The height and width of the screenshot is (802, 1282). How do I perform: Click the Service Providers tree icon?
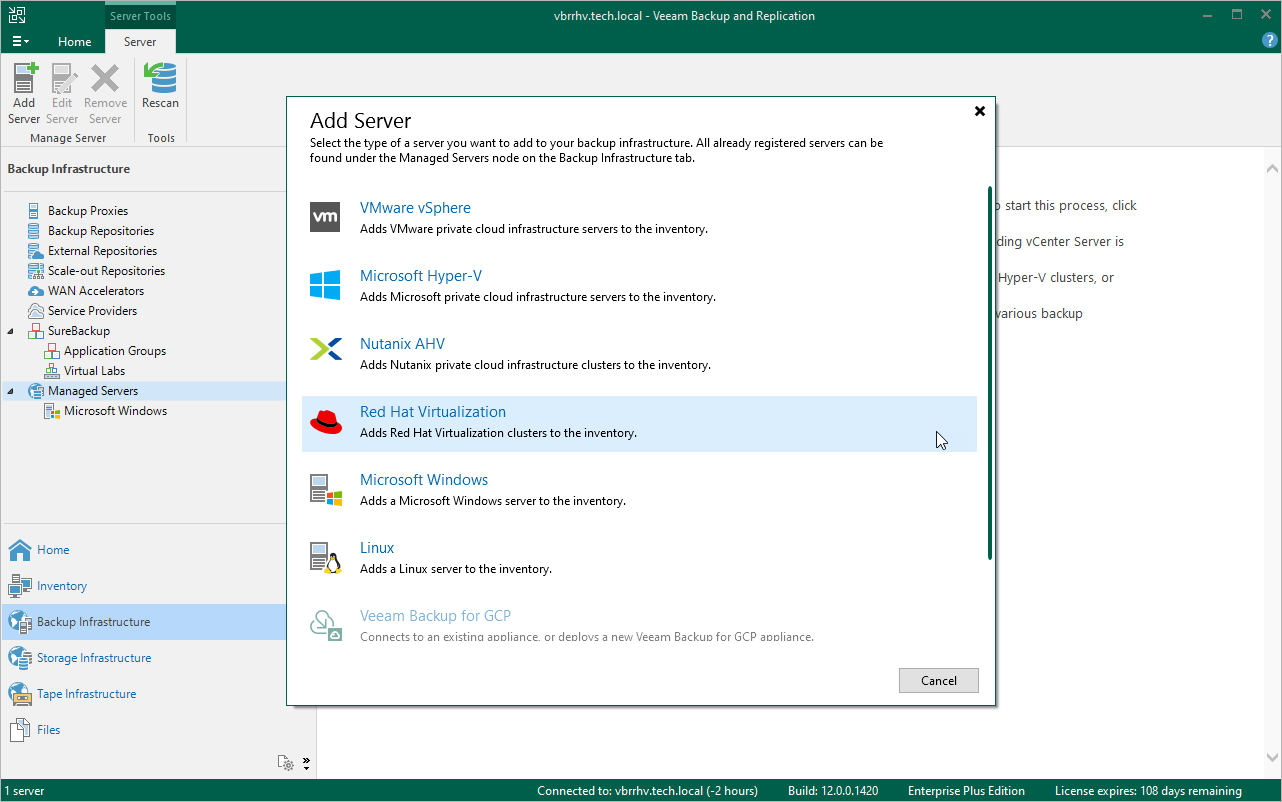(x=36, y=311)
